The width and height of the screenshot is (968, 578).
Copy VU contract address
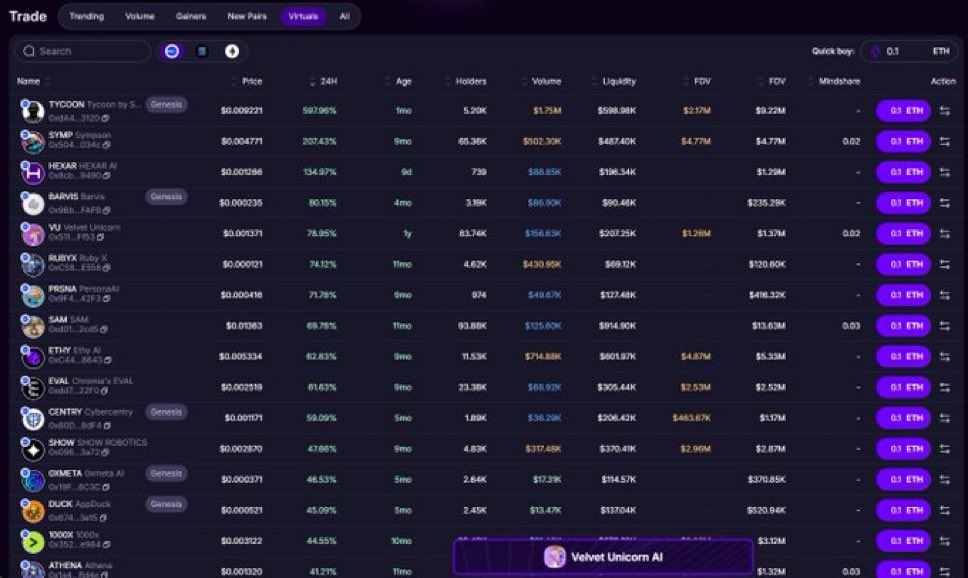pos(101,237)
